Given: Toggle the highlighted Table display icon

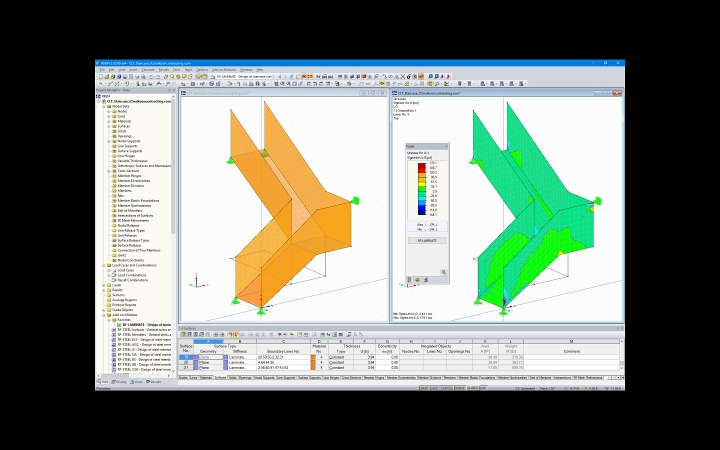Looking at the screenshot, I should click(x=205, y=76).
